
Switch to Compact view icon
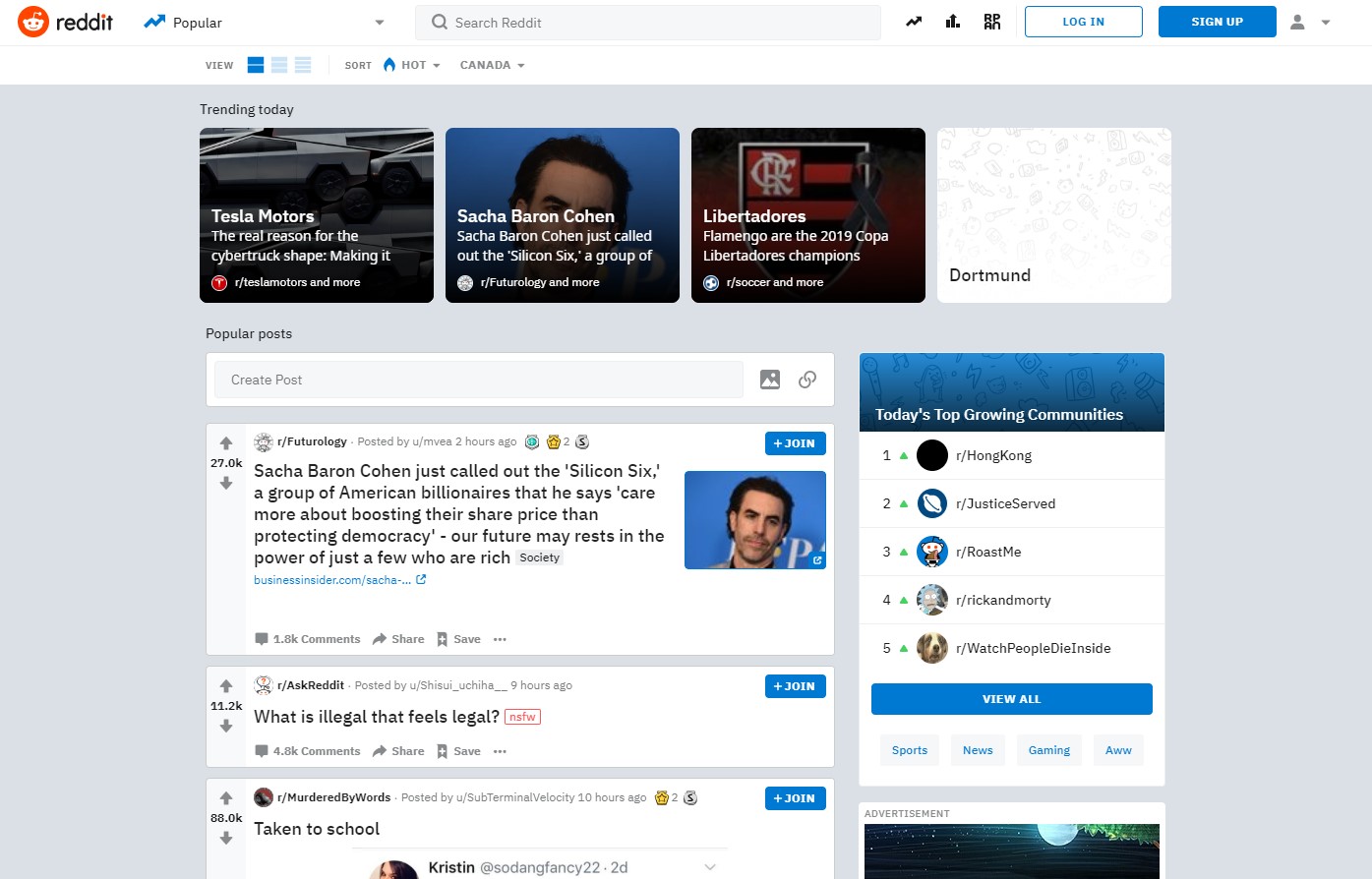tap(303, 65)
